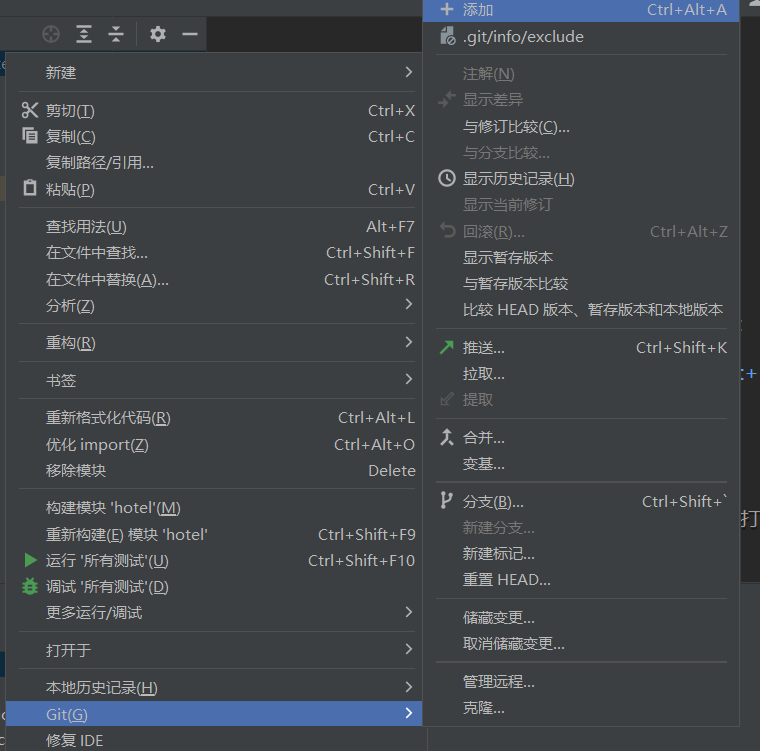This screenshot has height=751, width=760.
Task: Select 变基... in Git submenu
Action: coord(581,464)
